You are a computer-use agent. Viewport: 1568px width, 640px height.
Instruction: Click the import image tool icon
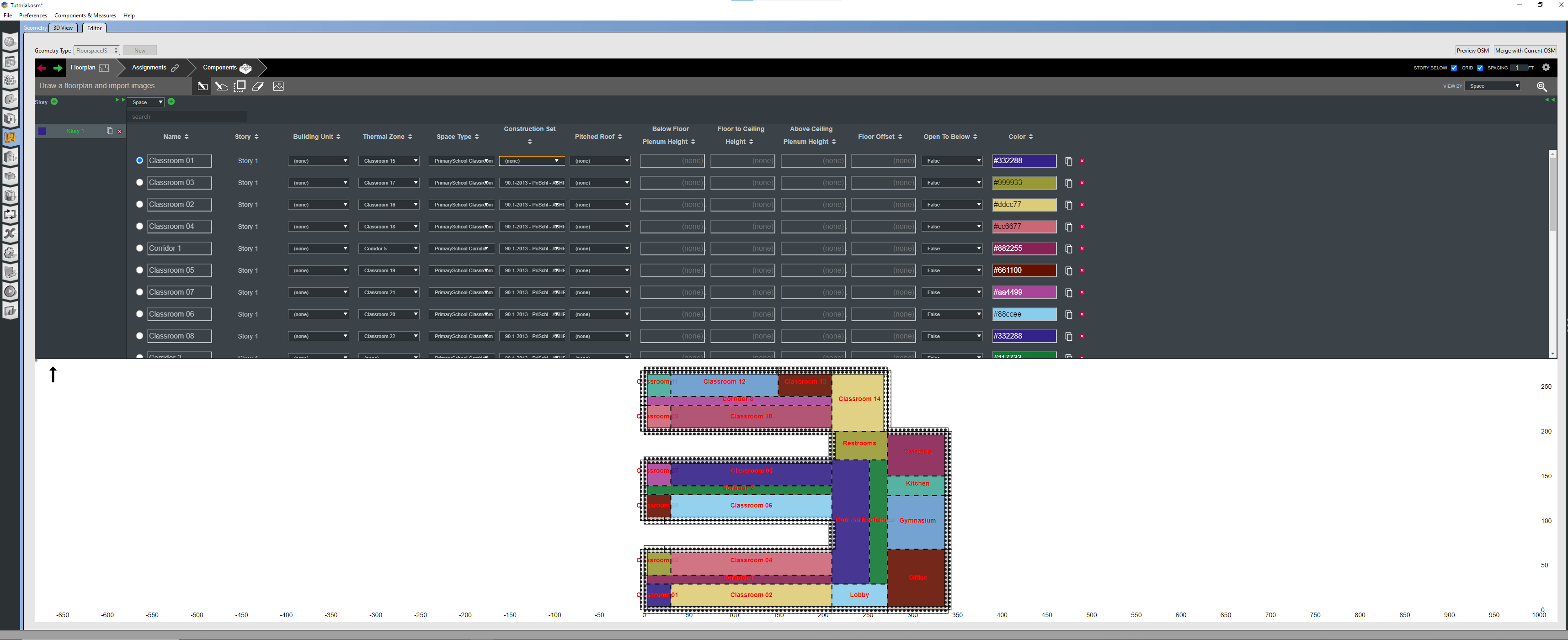coord(278,86)
